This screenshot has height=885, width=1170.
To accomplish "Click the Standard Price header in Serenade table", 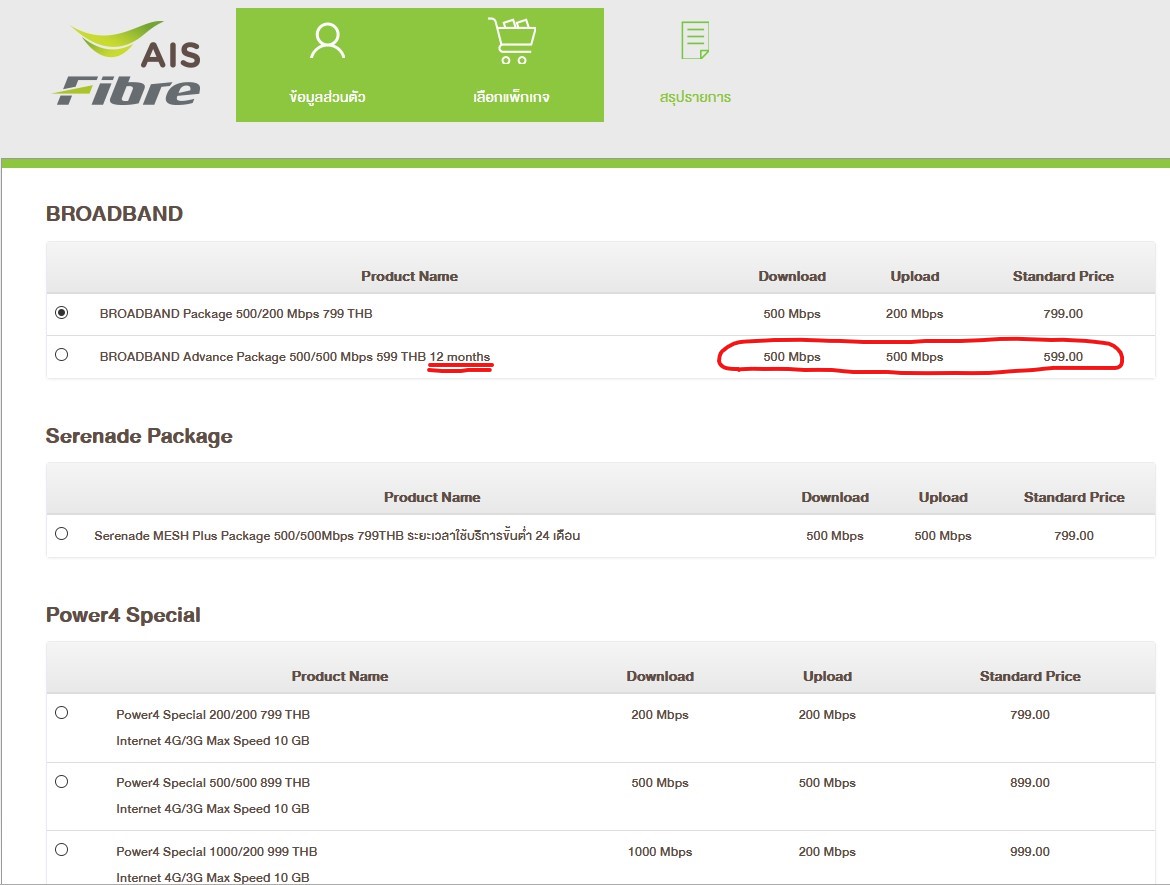I will [1074, 497].
